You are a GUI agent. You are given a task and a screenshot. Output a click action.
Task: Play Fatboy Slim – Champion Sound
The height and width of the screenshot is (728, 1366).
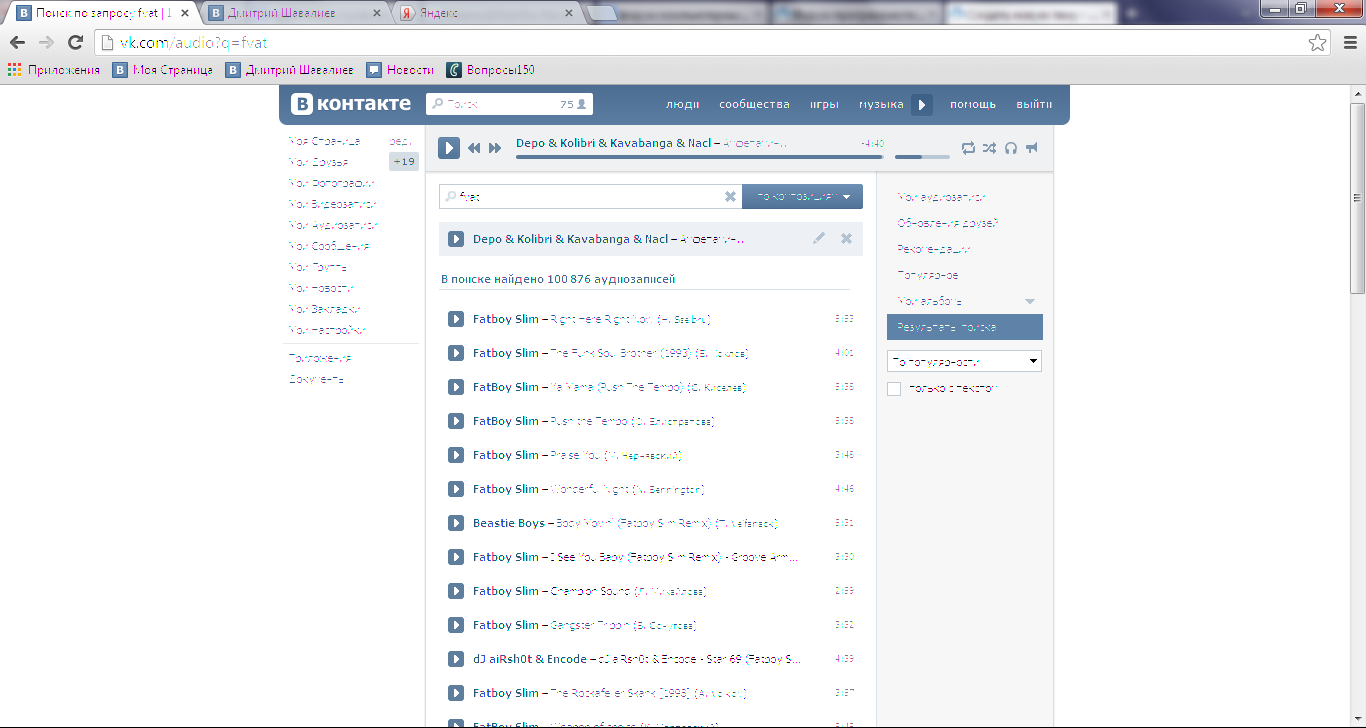[455, 591]
